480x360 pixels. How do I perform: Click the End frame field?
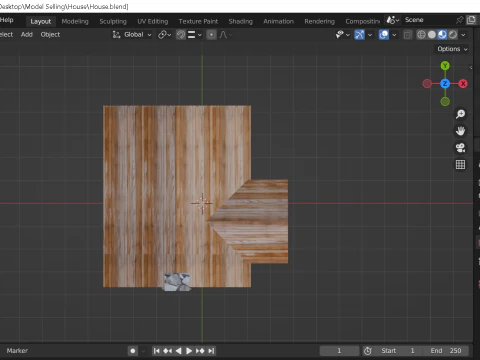pos(445,351)
